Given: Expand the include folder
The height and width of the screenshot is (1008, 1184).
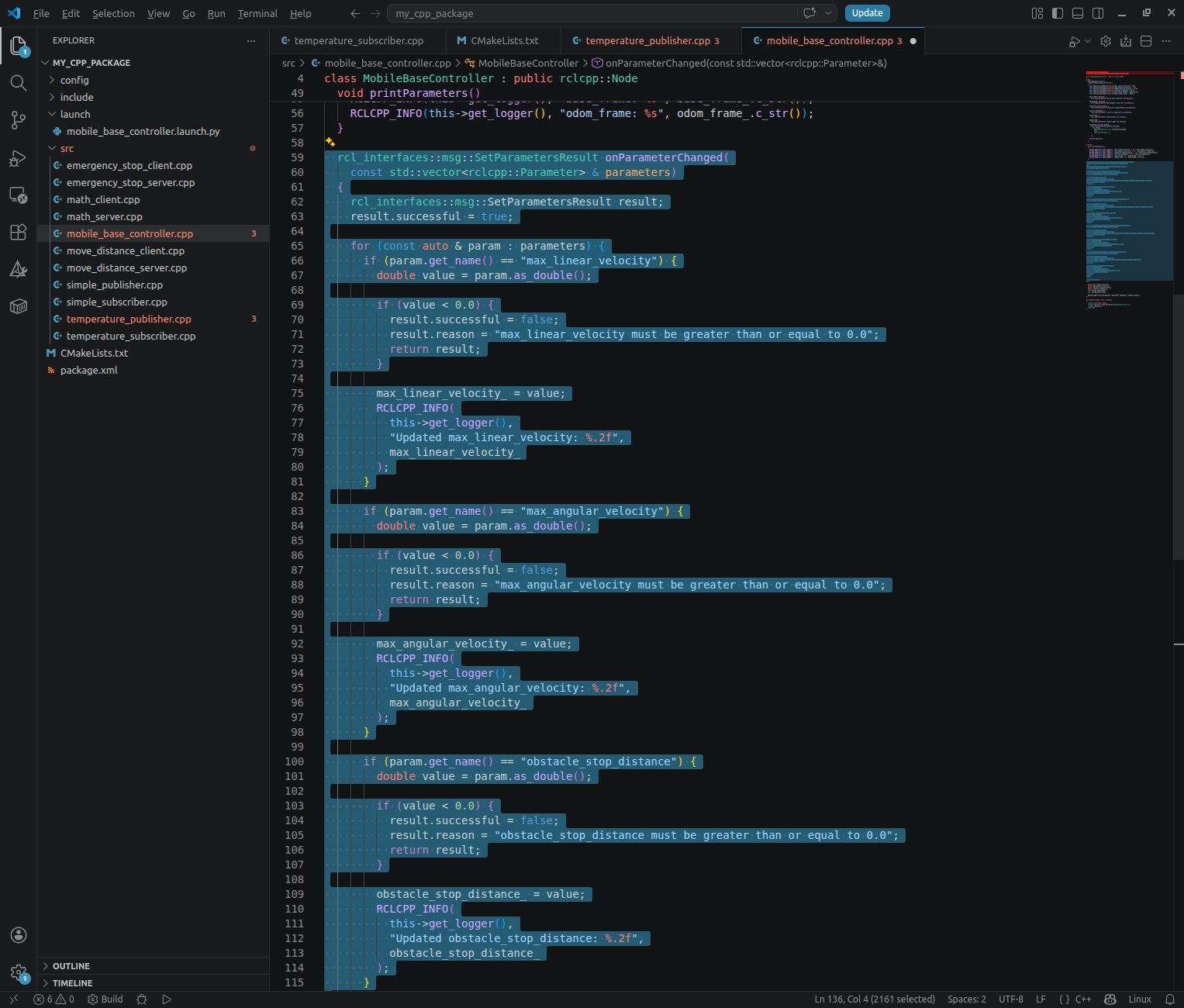Looking at the screenshot, I should coord(153,97).
